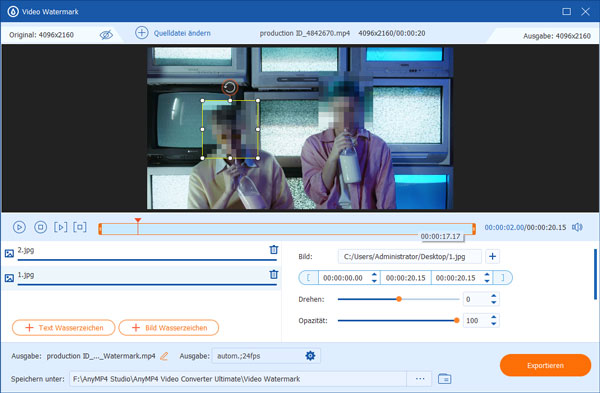The image size is (600, 393).
Task: Play the video preview
Action: click(19, 227)
